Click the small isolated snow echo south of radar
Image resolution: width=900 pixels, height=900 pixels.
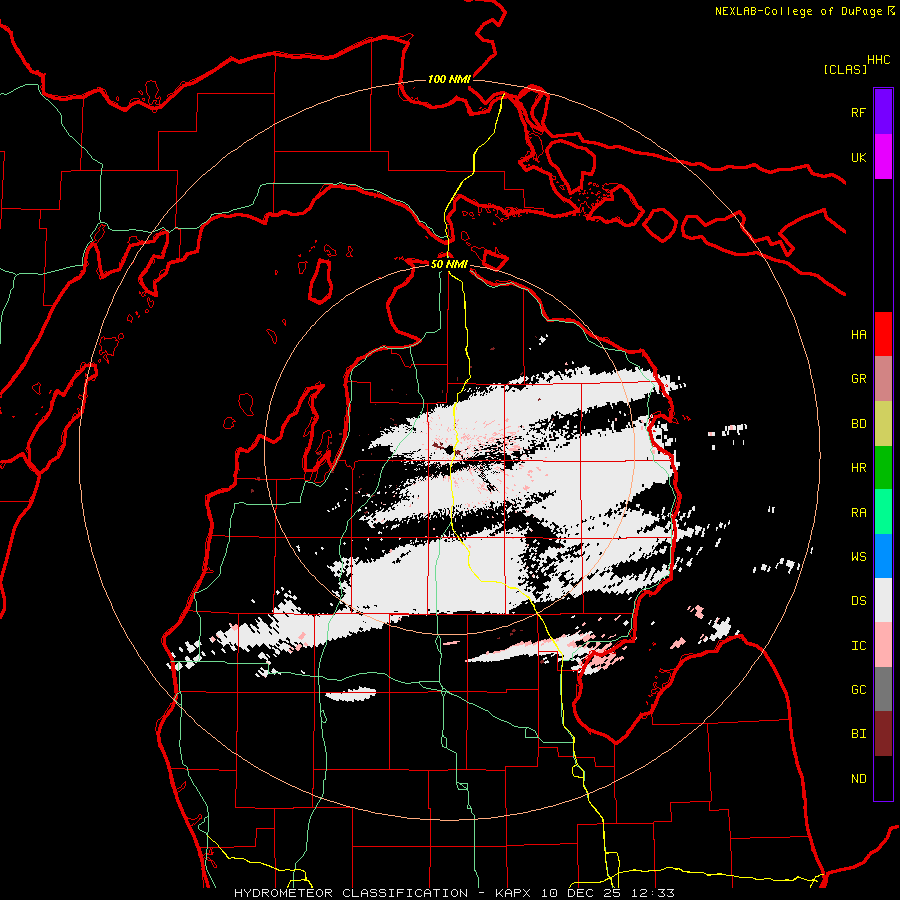(x=351, y=694)
